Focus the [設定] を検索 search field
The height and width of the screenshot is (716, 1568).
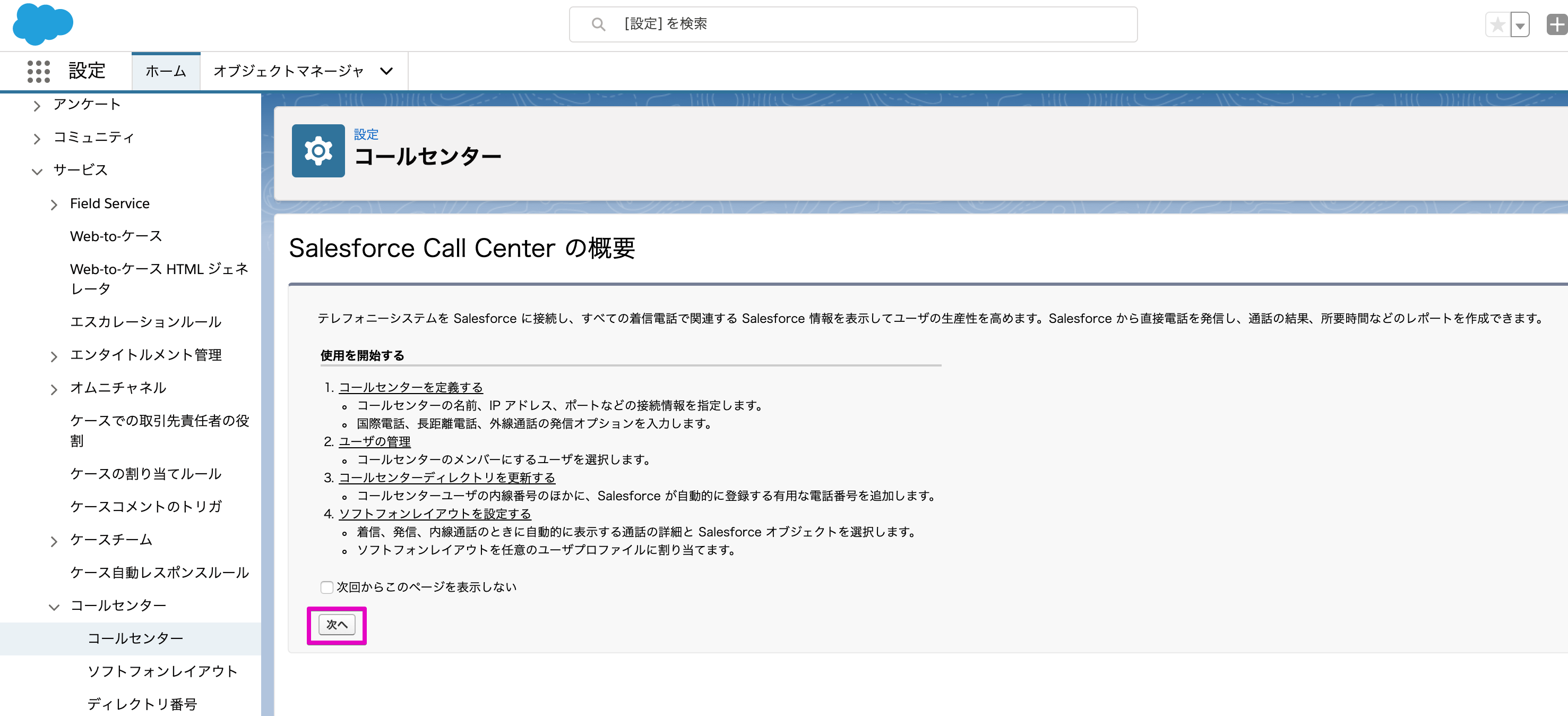click(853, 24)
